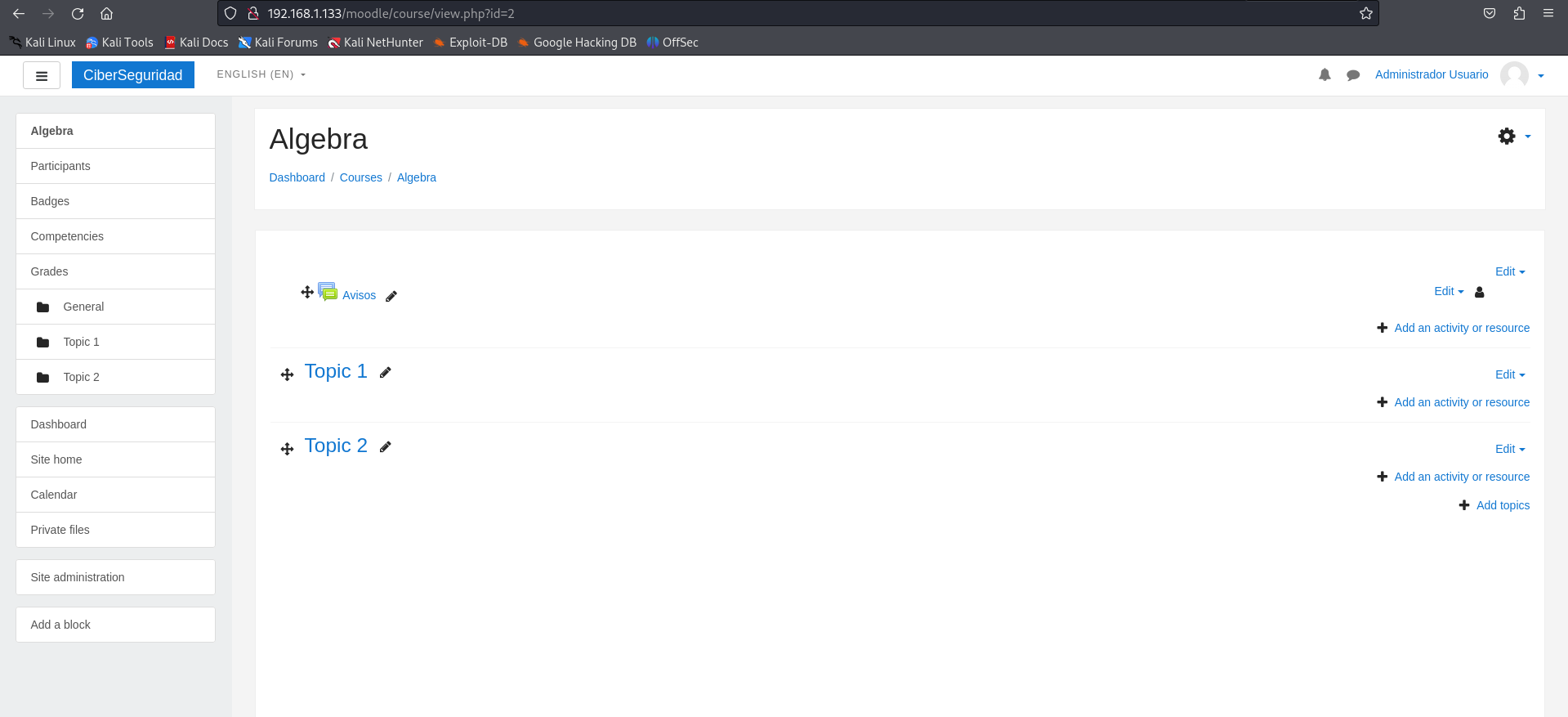Edit Topic 2 title with pencil icon
Screen dimensions: 1568x717
pyautogui.click(x=386, y=446)
